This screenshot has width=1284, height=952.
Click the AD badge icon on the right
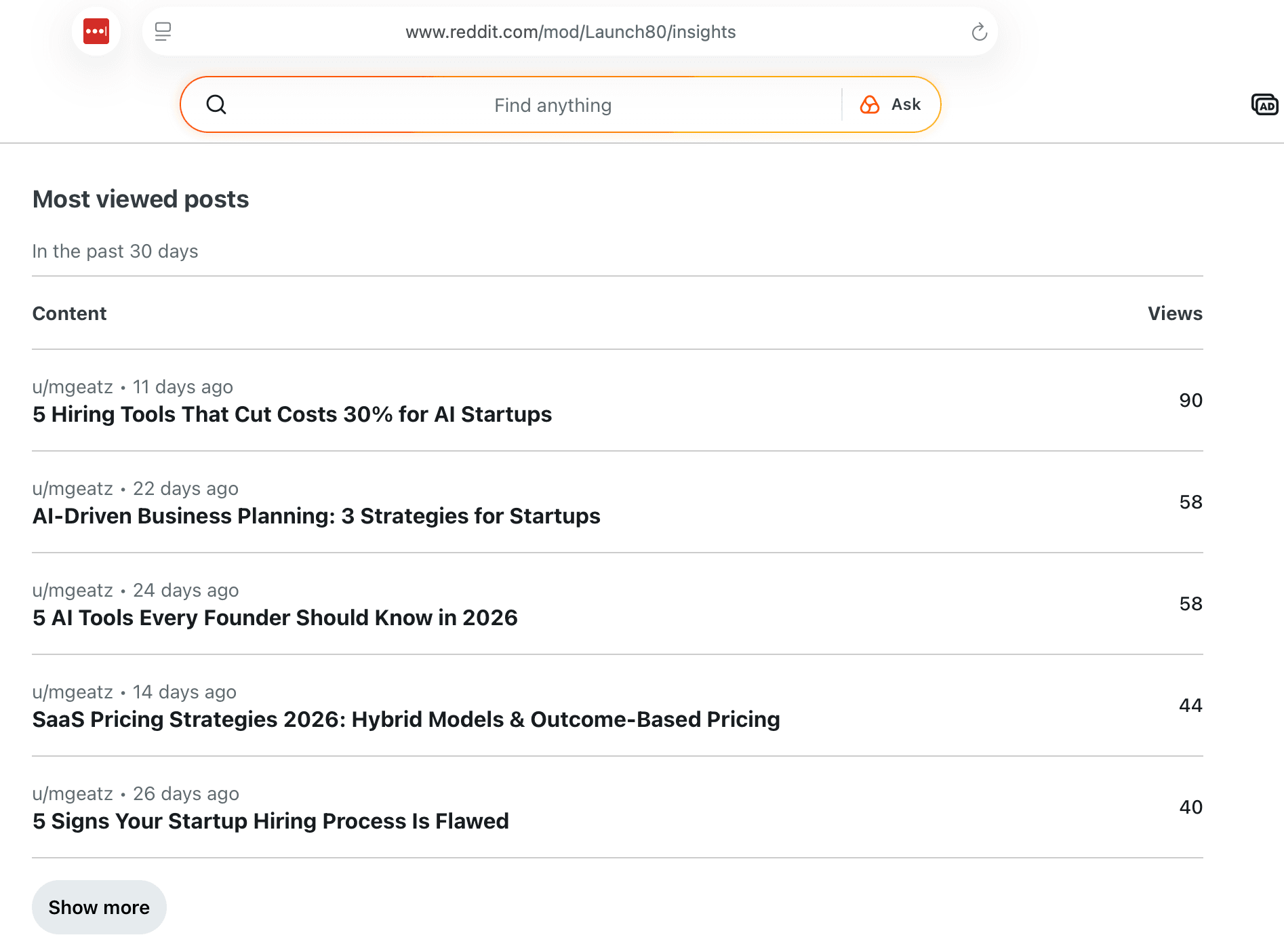click(1265, 104)
